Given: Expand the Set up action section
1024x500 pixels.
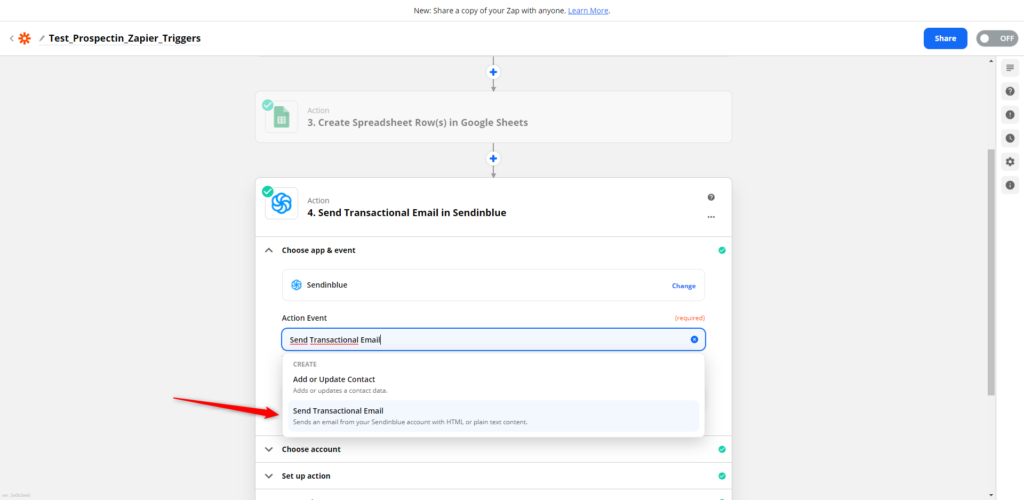Looking at the screenshot, I should (x=493, y=476).
